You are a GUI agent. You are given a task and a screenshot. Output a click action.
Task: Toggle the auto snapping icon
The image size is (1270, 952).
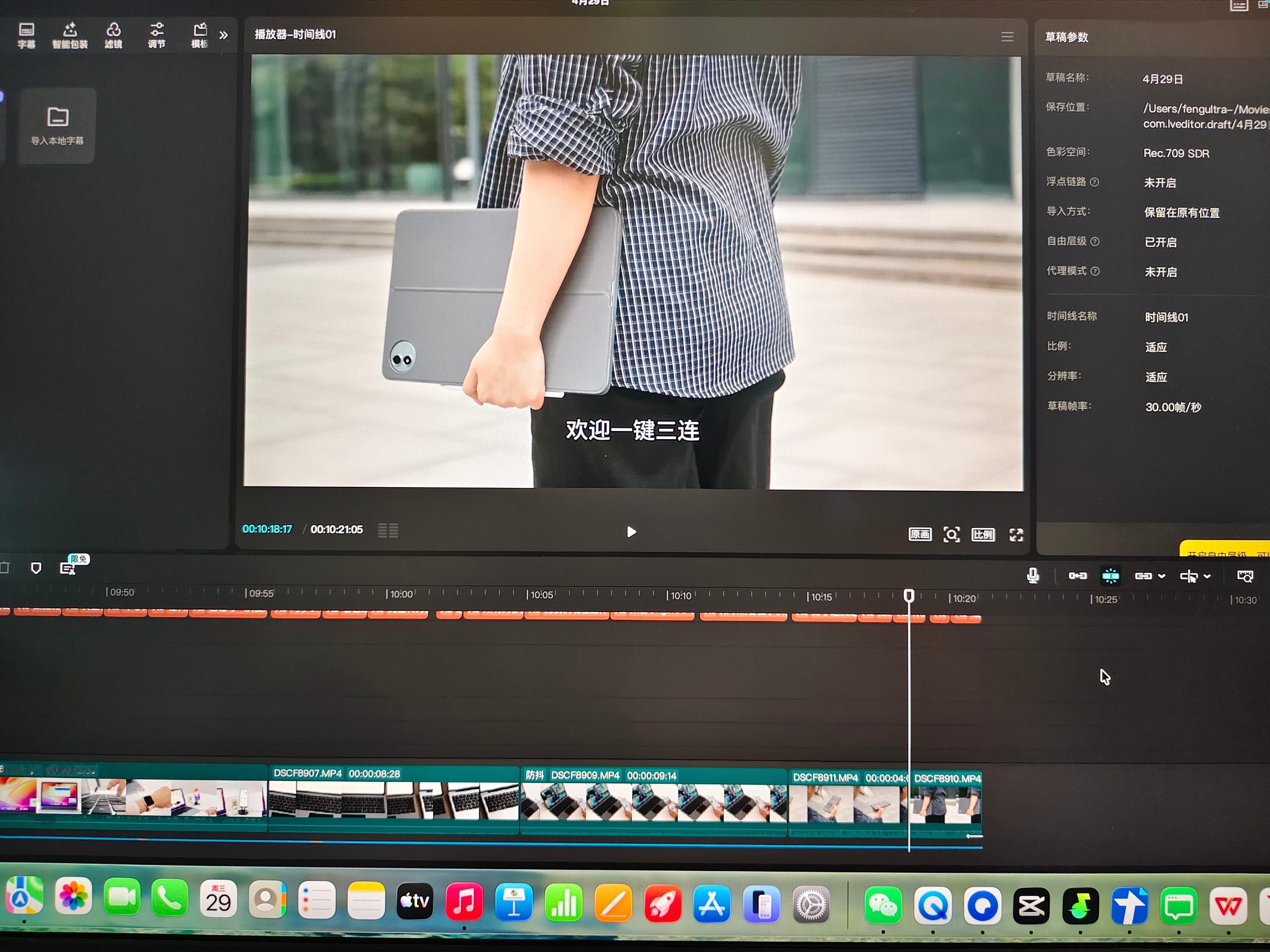pos(1110,575)
